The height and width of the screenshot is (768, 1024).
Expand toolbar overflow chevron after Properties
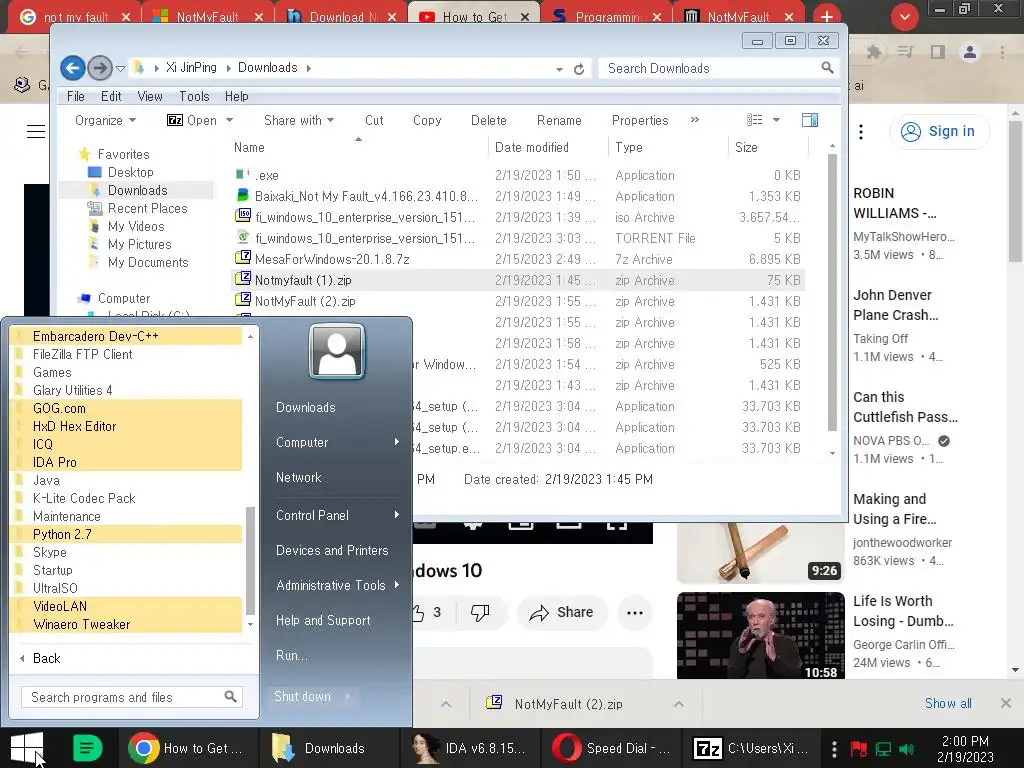click(695, 120)
